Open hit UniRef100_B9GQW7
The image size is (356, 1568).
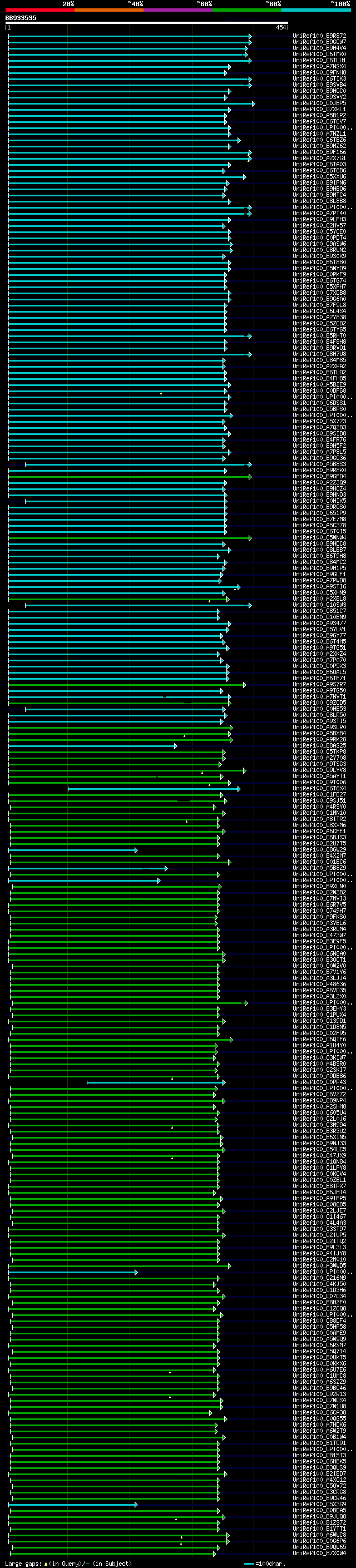[319, 42]
